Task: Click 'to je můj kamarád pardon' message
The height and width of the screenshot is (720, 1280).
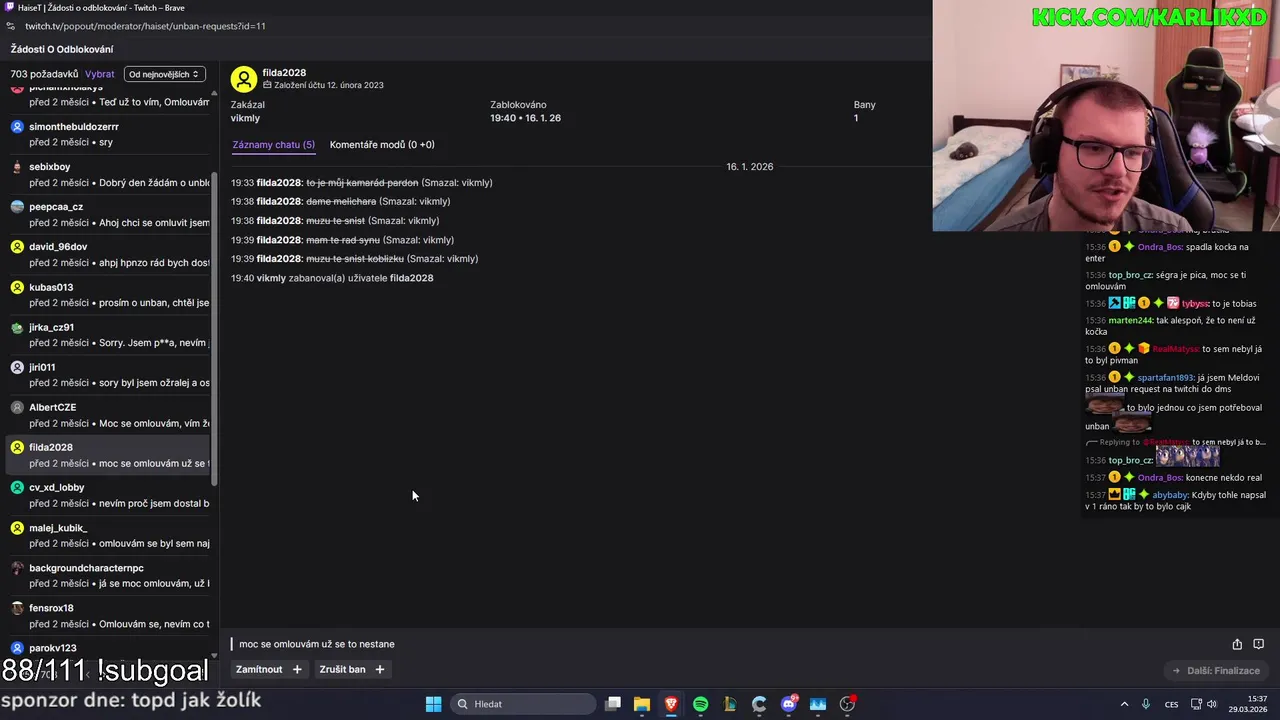Action: 362,183
